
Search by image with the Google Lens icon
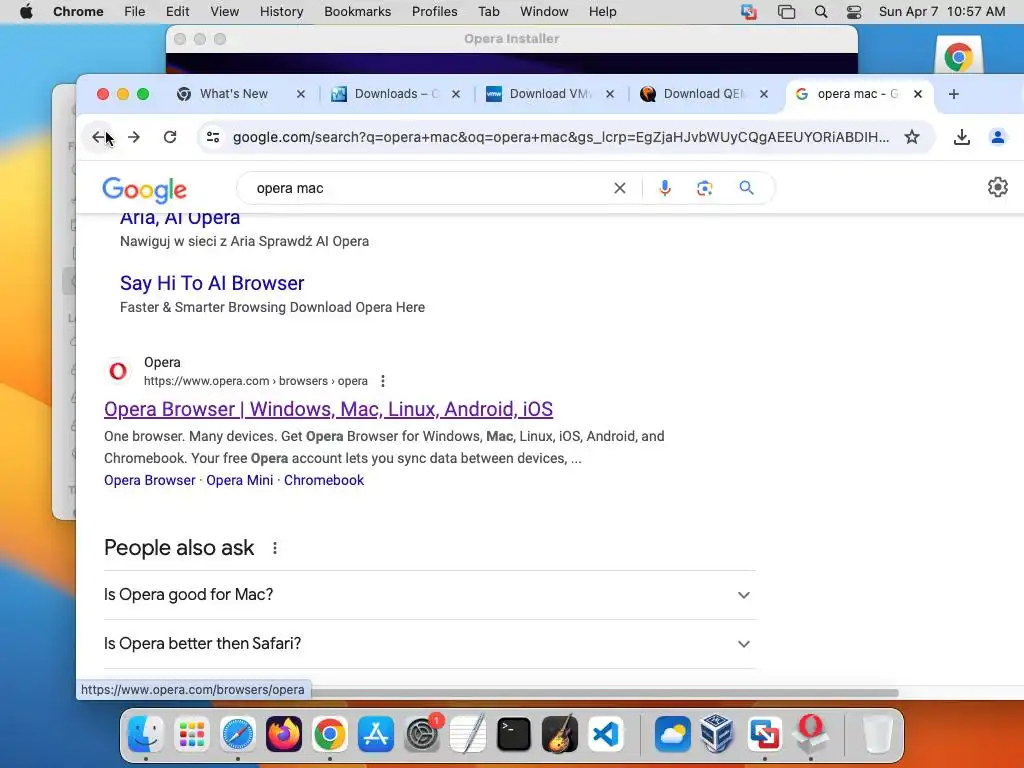(x=704, y=188)
